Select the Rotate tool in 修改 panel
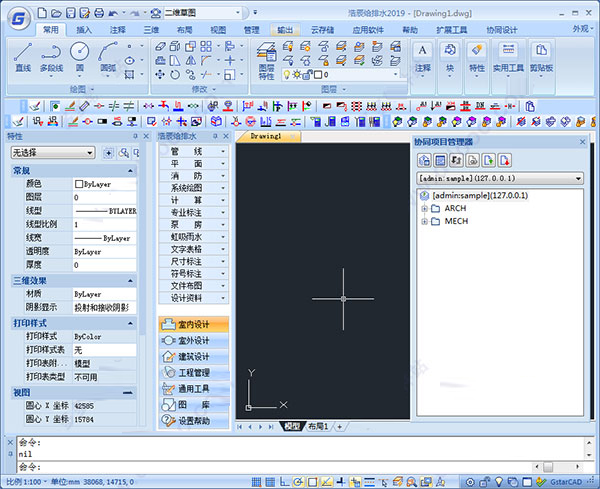Viewport: 600px width, 489px height. (x=175, y=74)
